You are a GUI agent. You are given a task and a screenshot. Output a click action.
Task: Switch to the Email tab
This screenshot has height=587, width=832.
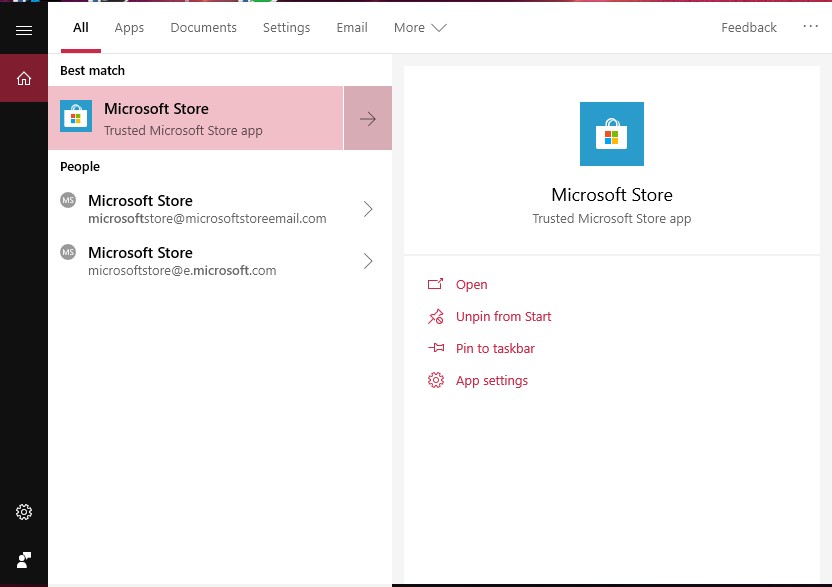pyautogui.click(x=352, y=28)
